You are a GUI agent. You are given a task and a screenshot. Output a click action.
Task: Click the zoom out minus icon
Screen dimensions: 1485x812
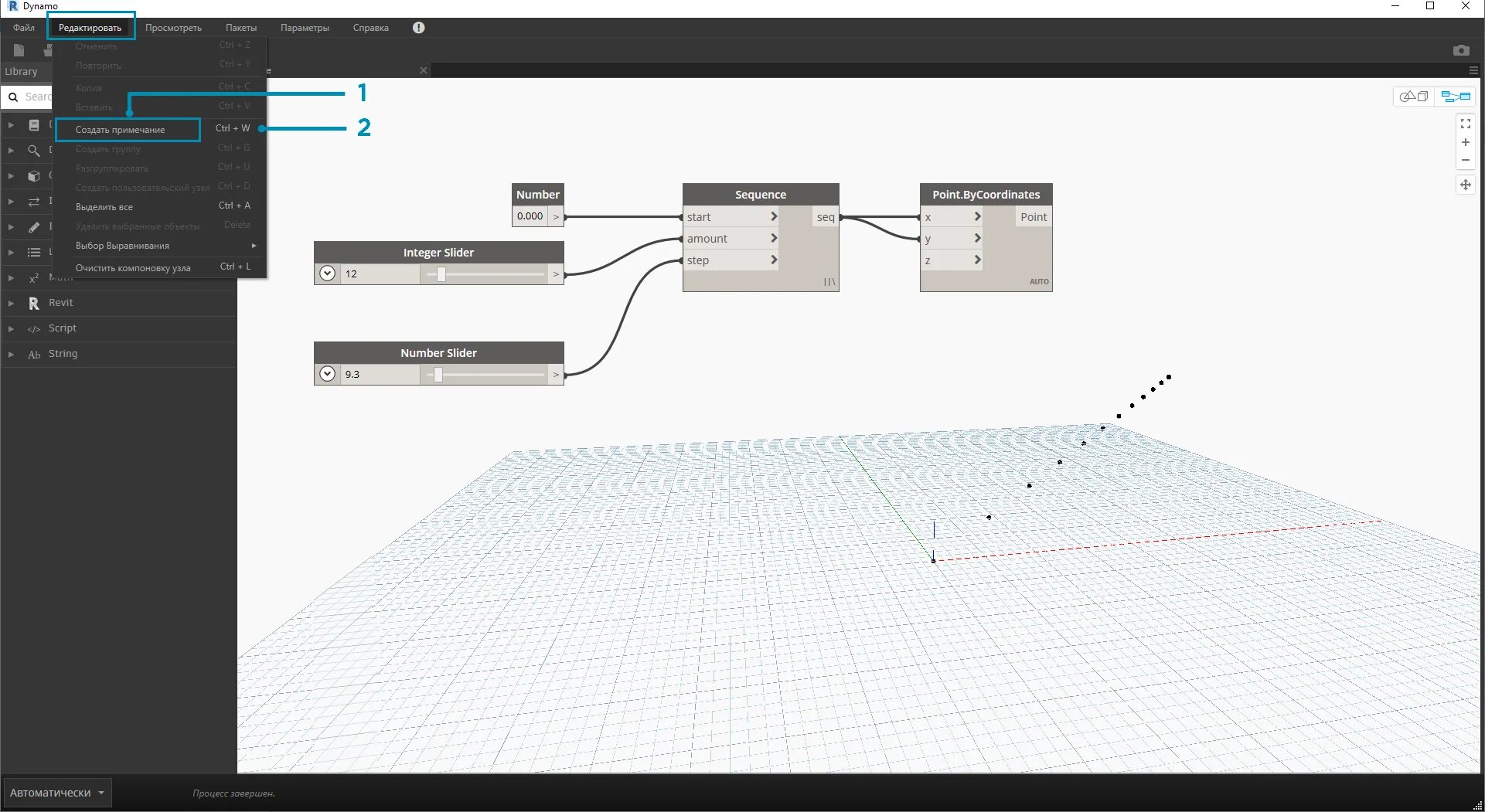[x=1465, y=160]
